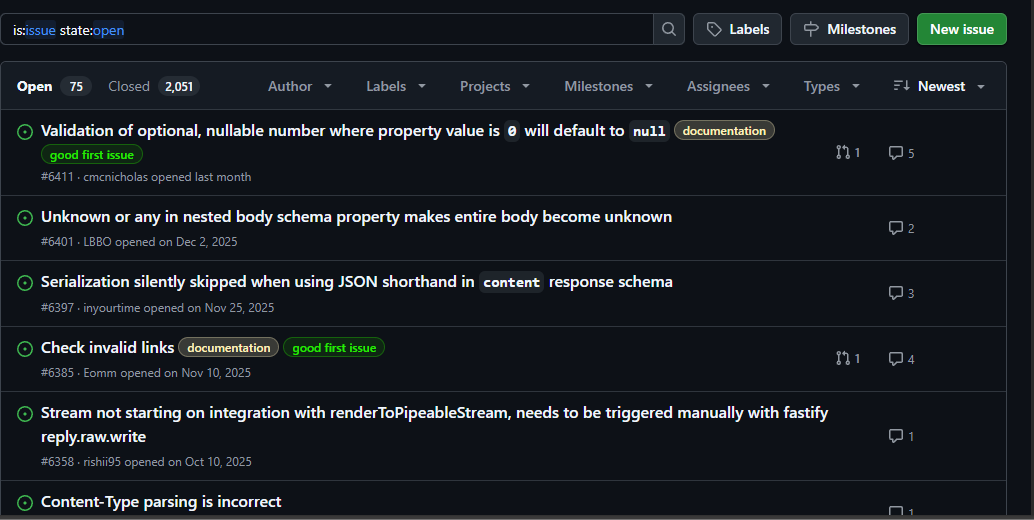This screenshot has height=520, width=1034.
Task: Switch to the Closed issues tab
Action: click(153, 86)
